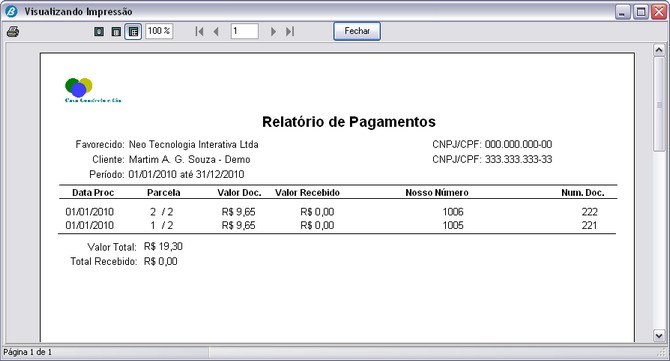Click the vertical scrollbar thumb
670x361 pixels.
point(659,104)
